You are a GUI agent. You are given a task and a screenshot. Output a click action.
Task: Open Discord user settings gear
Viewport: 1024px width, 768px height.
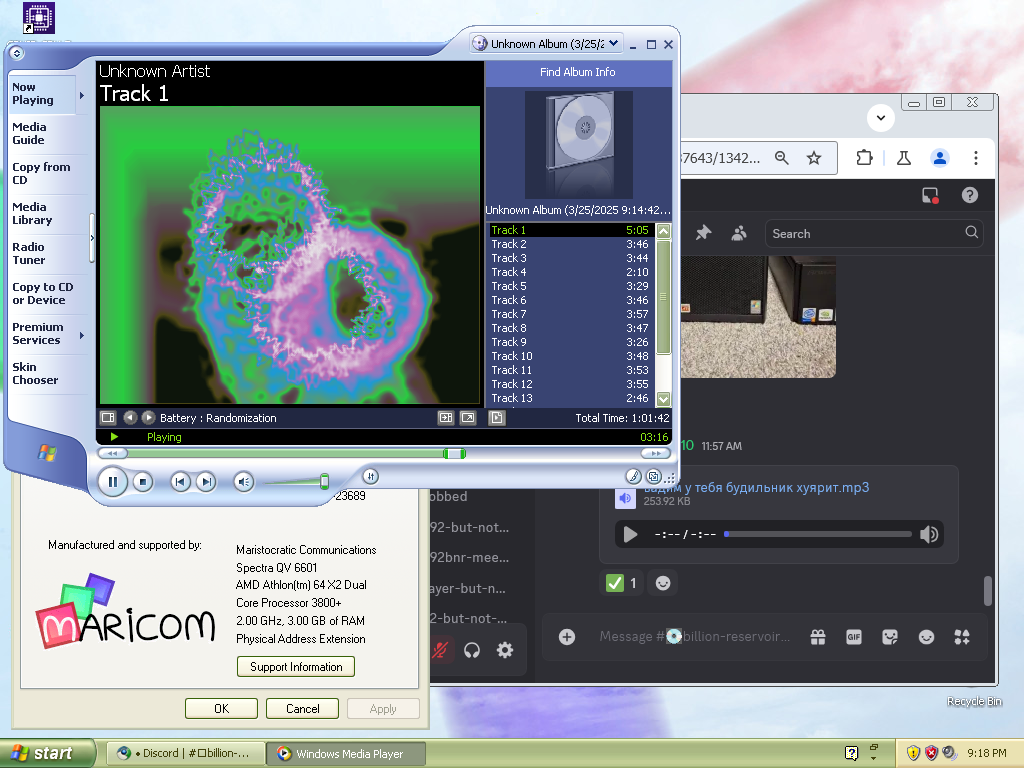click(x=505, y=650)
